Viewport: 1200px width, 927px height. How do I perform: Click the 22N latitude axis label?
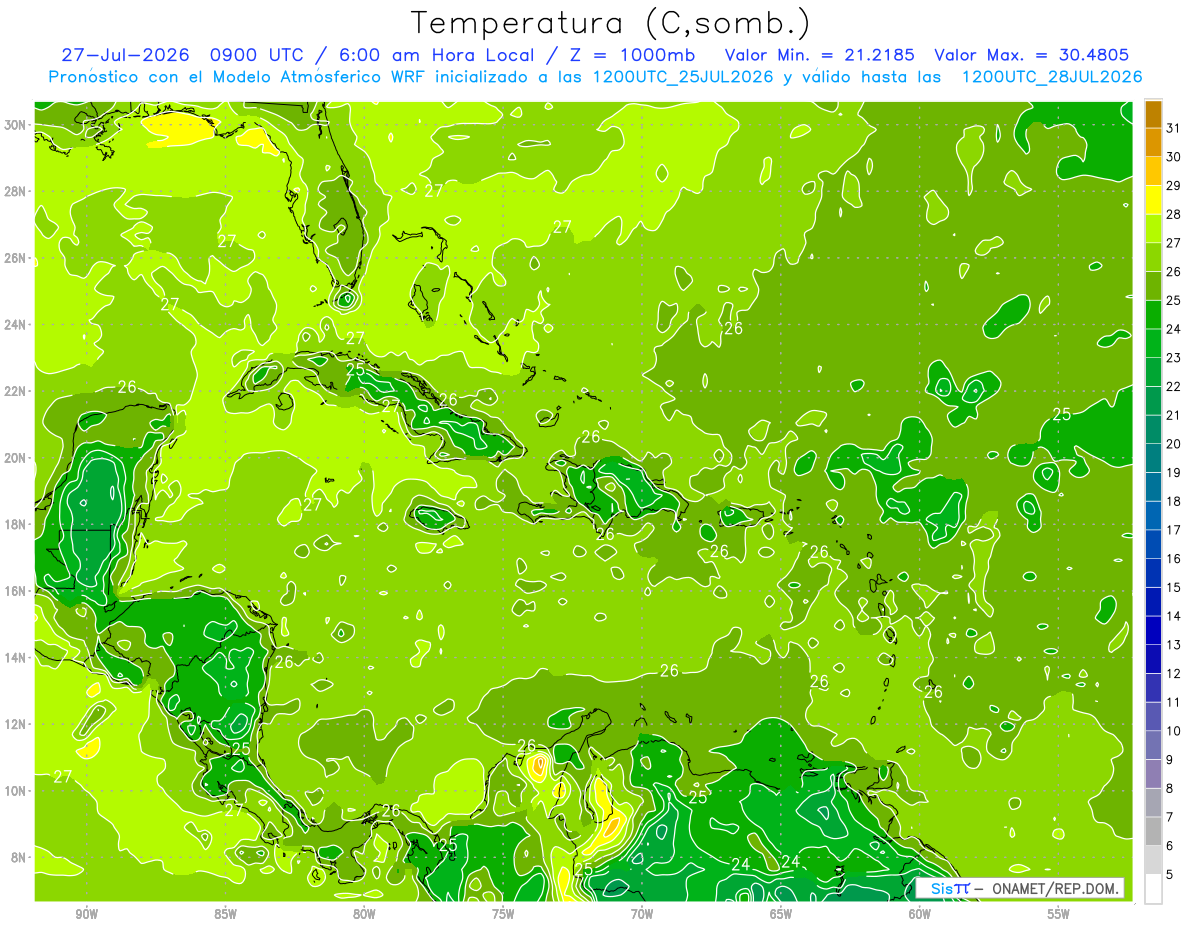[x=16, y=391]
